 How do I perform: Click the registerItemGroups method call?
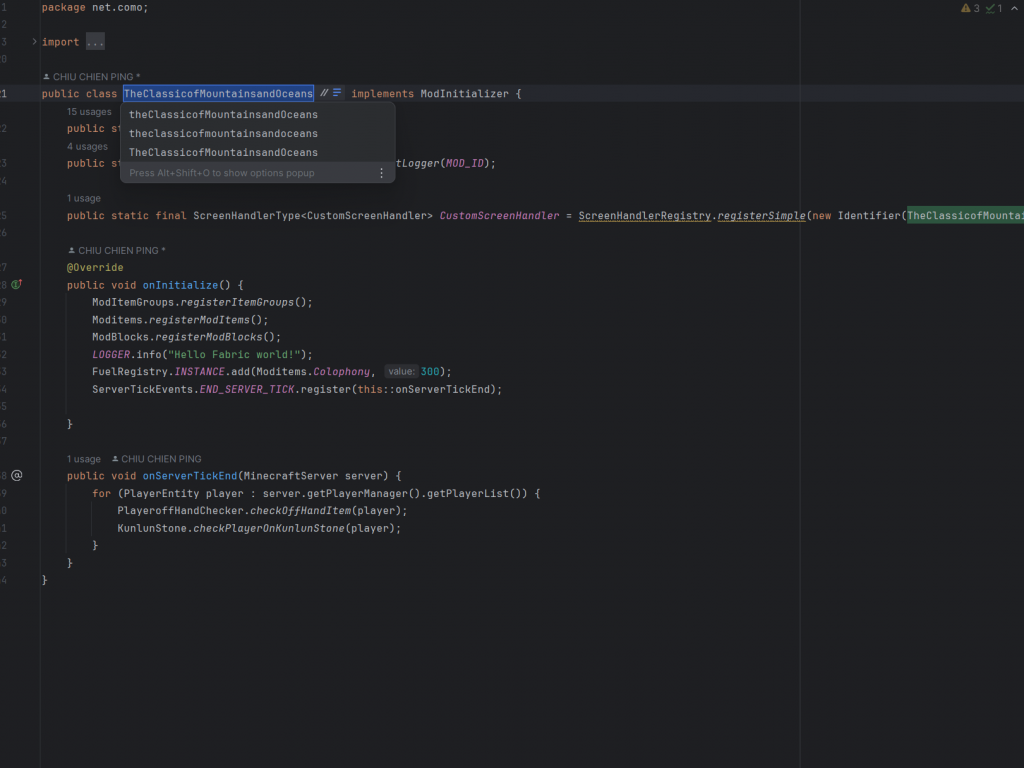pyautogui.click(x=237, y=302)
